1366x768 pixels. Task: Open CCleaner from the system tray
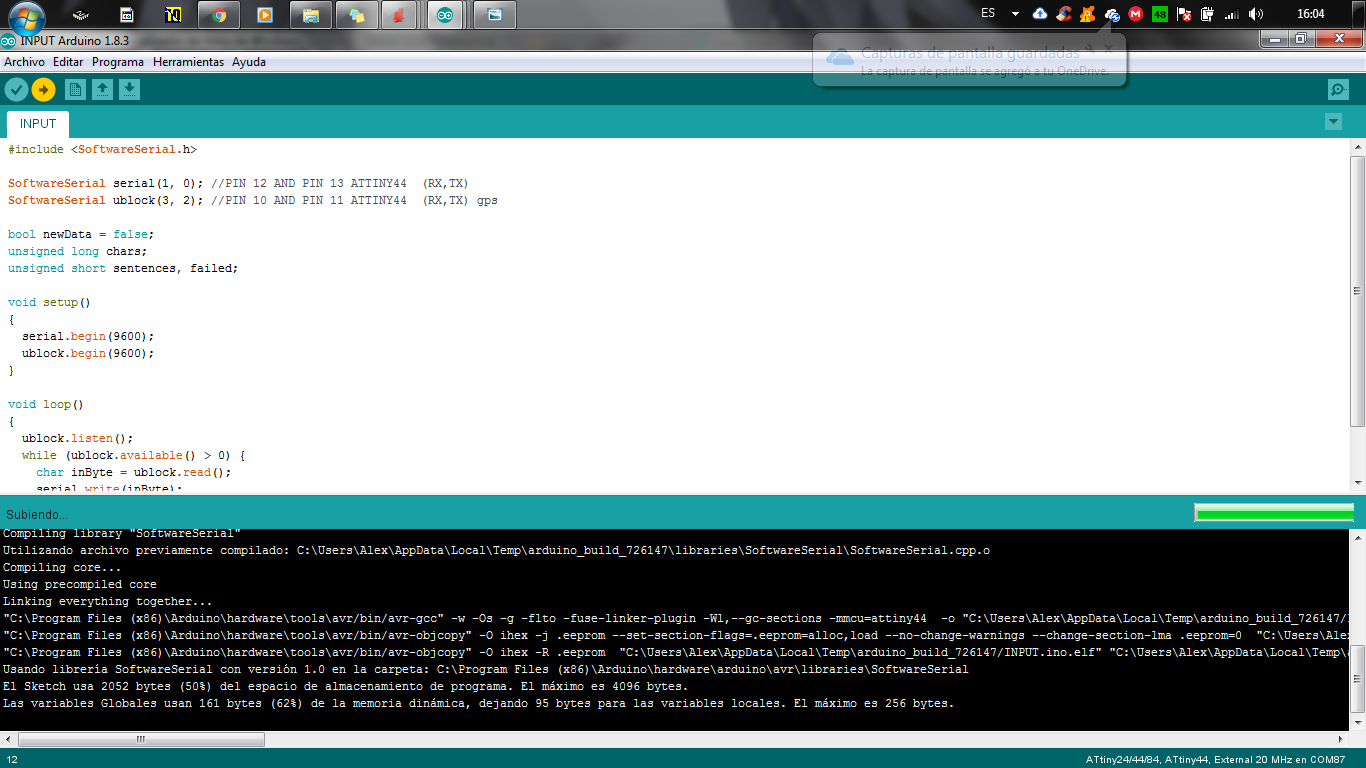point(1064,14)
